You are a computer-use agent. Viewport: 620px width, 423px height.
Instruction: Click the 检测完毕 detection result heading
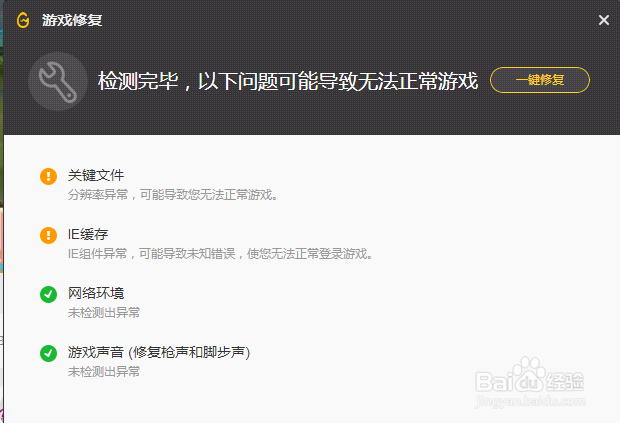pyautogui.click(x=288, y=81)
